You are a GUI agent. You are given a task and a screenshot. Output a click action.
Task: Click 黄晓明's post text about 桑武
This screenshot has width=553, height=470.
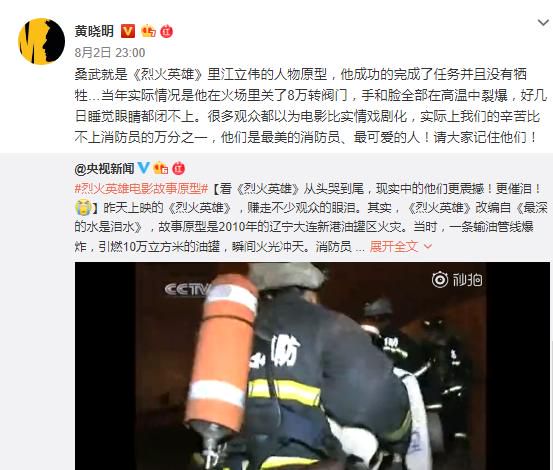click(x=310, y=105)
